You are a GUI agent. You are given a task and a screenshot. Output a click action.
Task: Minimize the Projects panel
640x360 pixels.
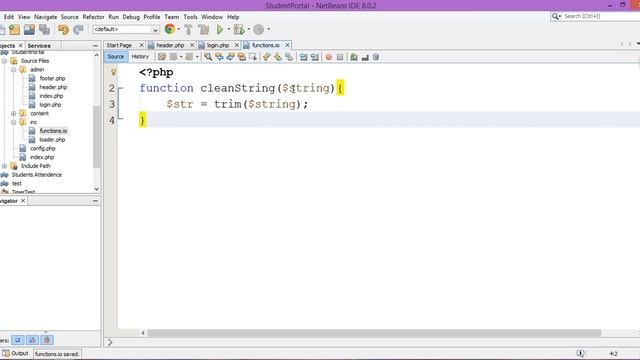95,46
